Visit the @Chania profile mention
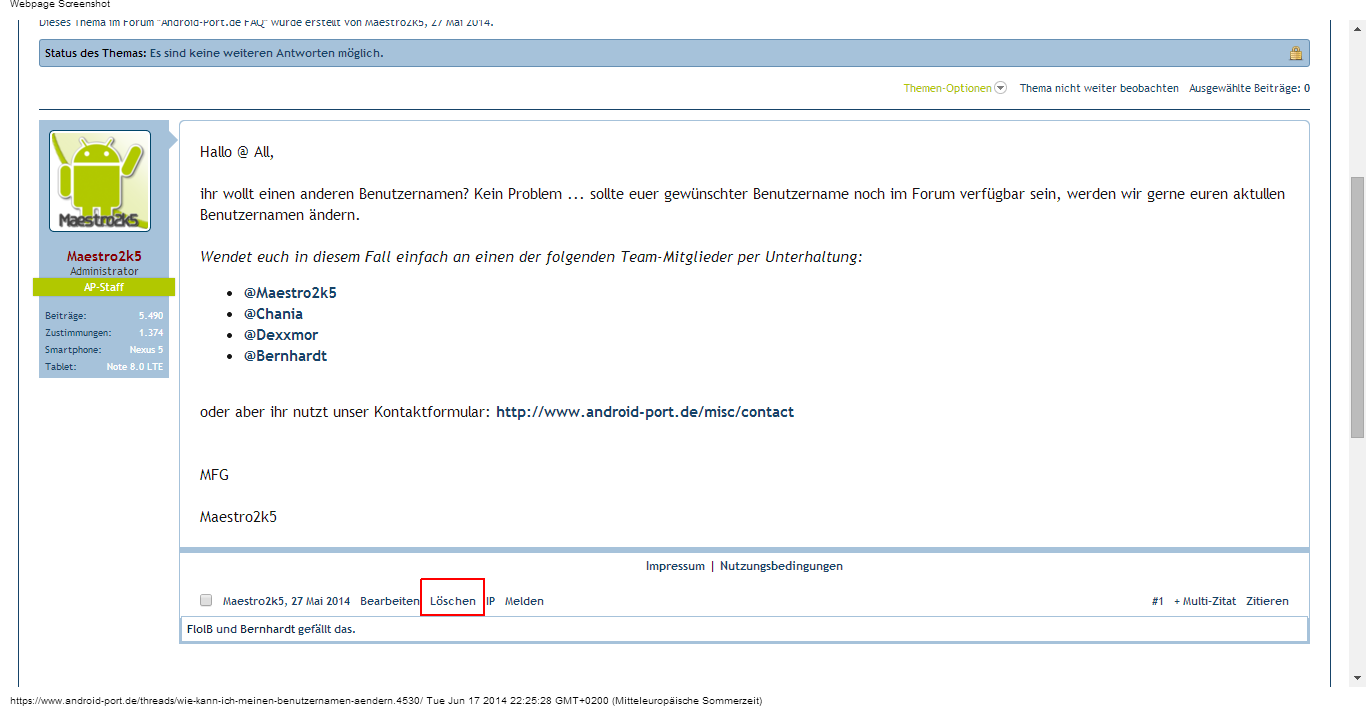1366x707 pixels. click(x=273, y=314)
